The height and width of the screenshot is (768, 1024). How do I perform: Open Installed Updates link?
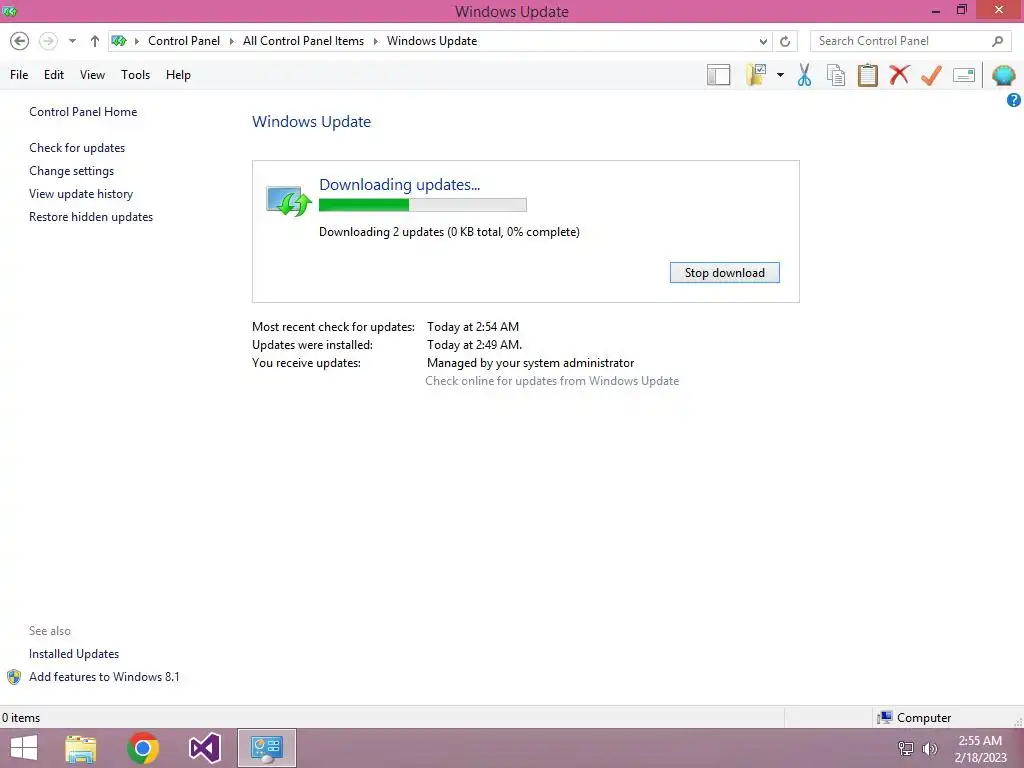tap(74, 654)
